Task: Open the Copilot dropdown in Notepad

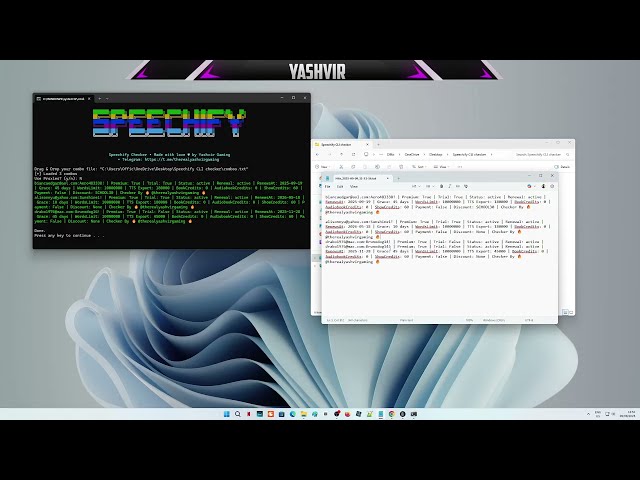Action: coord(531,187)
